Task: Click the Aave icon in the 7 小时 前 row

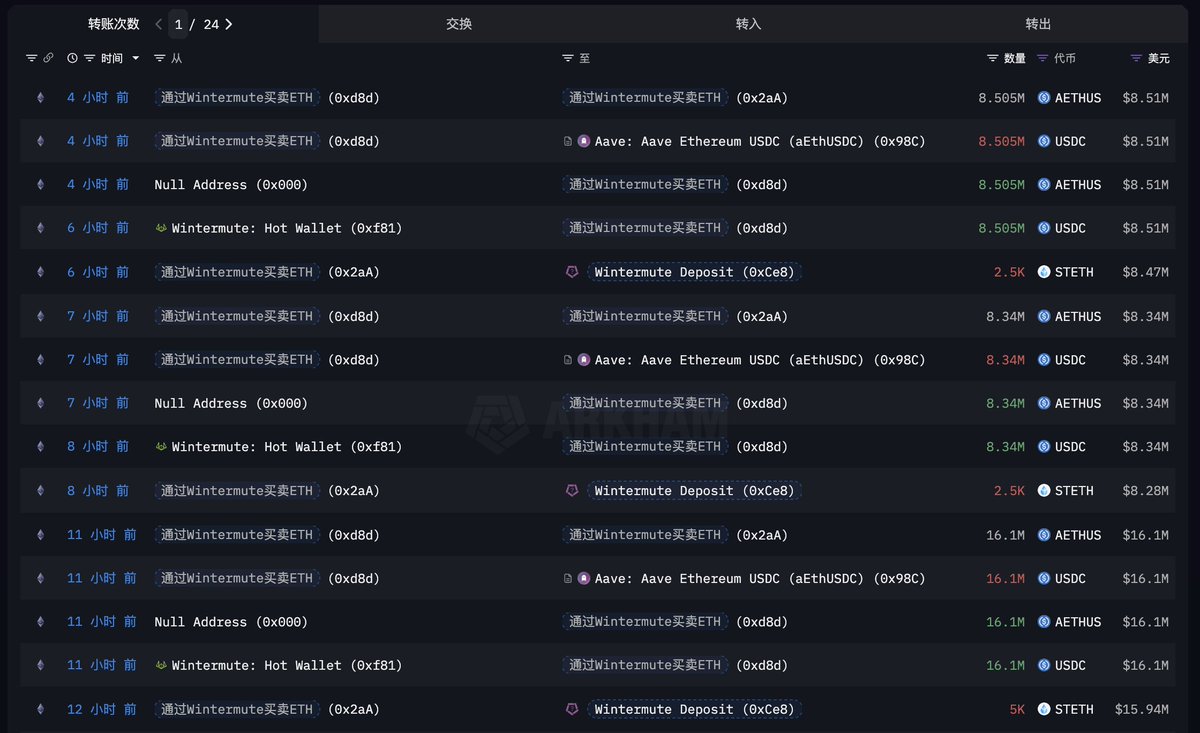Action: tap(584, 360)
